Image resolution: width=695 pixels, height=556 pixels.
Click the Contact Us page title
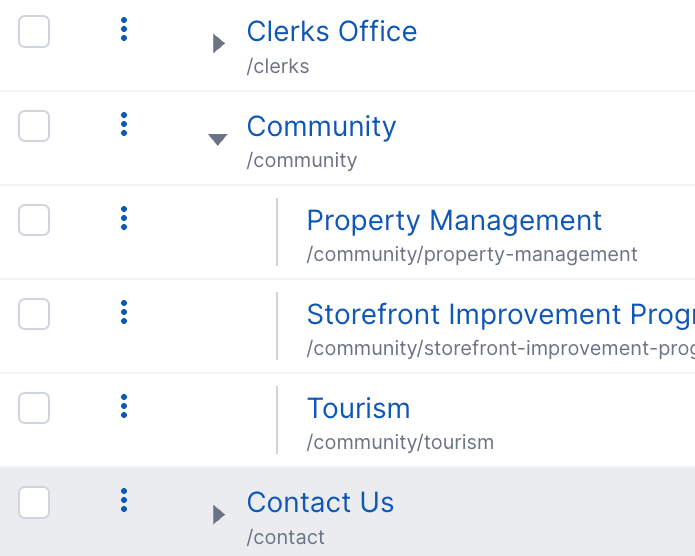[320, 502]
